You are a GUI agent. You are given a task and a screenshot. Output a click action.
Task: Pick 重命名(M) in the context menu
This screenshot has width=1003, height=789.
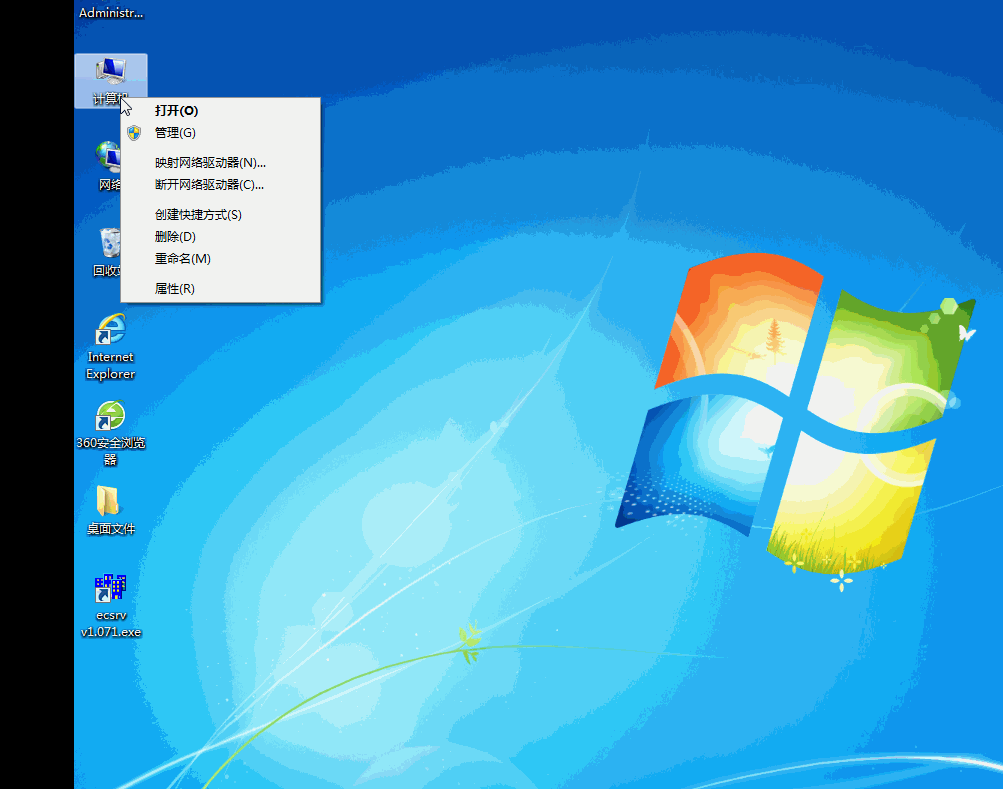221,259
